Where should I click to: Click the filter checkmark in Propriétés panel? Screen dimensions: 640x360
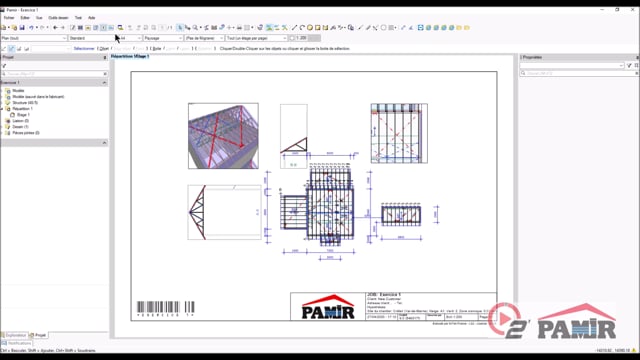click(629, 65)
